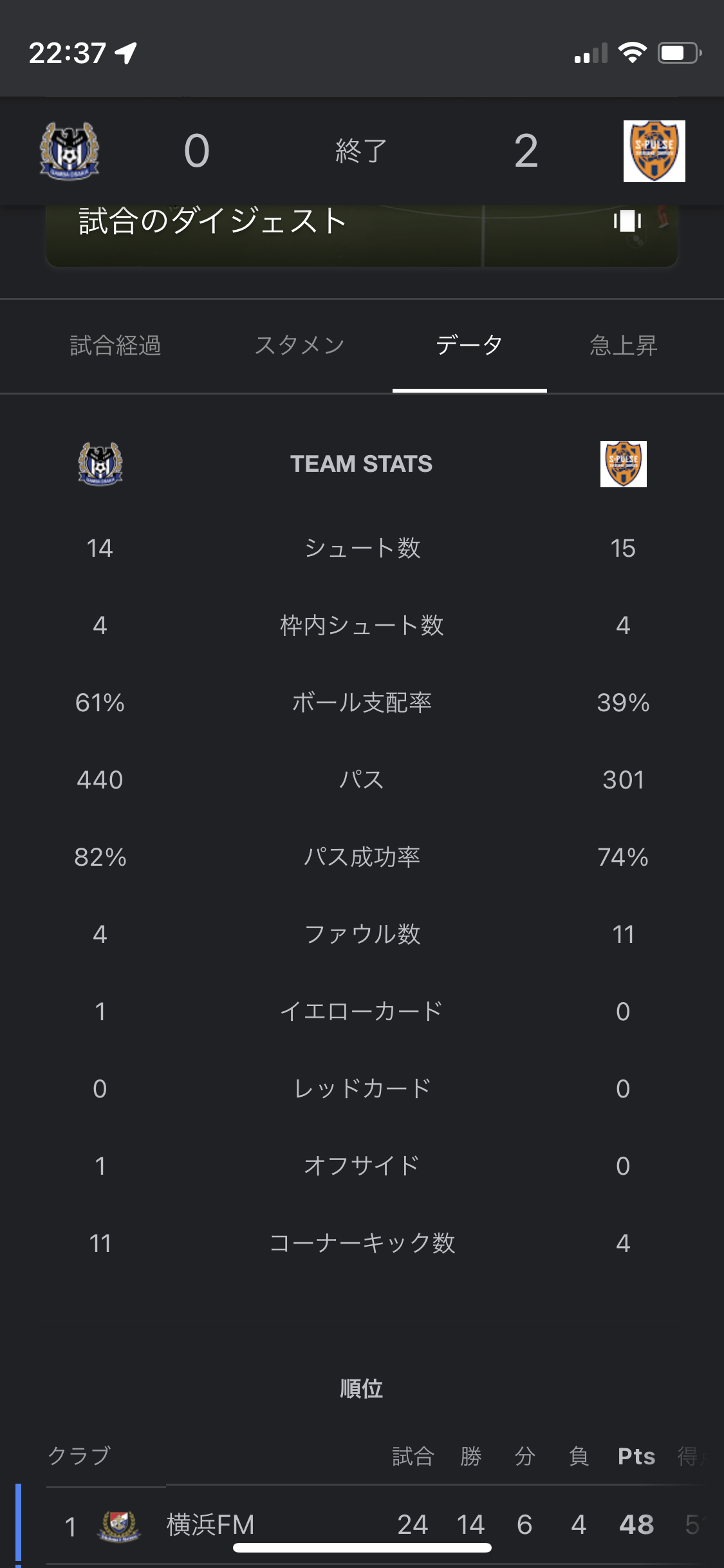The image size is (724, 1568).
Task: Tap the battery indicator icon
Action: 678,53
